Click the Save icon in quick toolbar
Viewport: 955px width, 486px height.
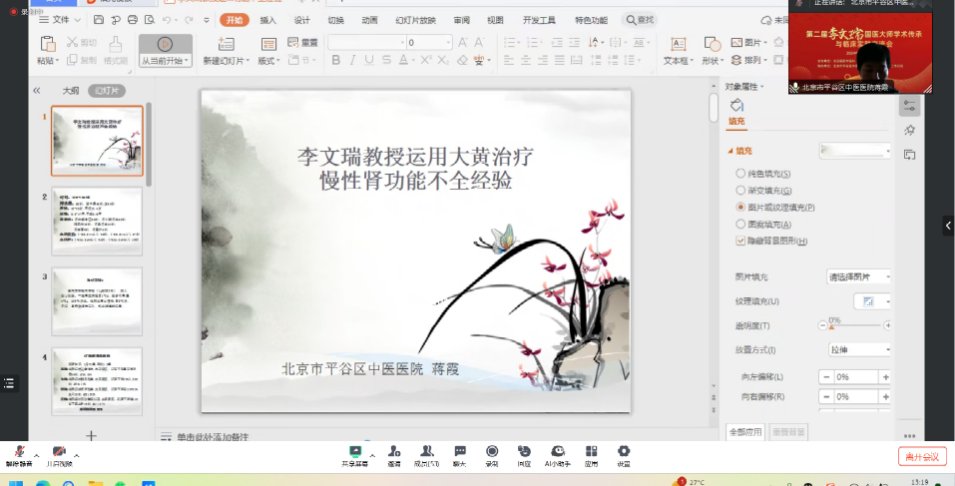(98, 20)
